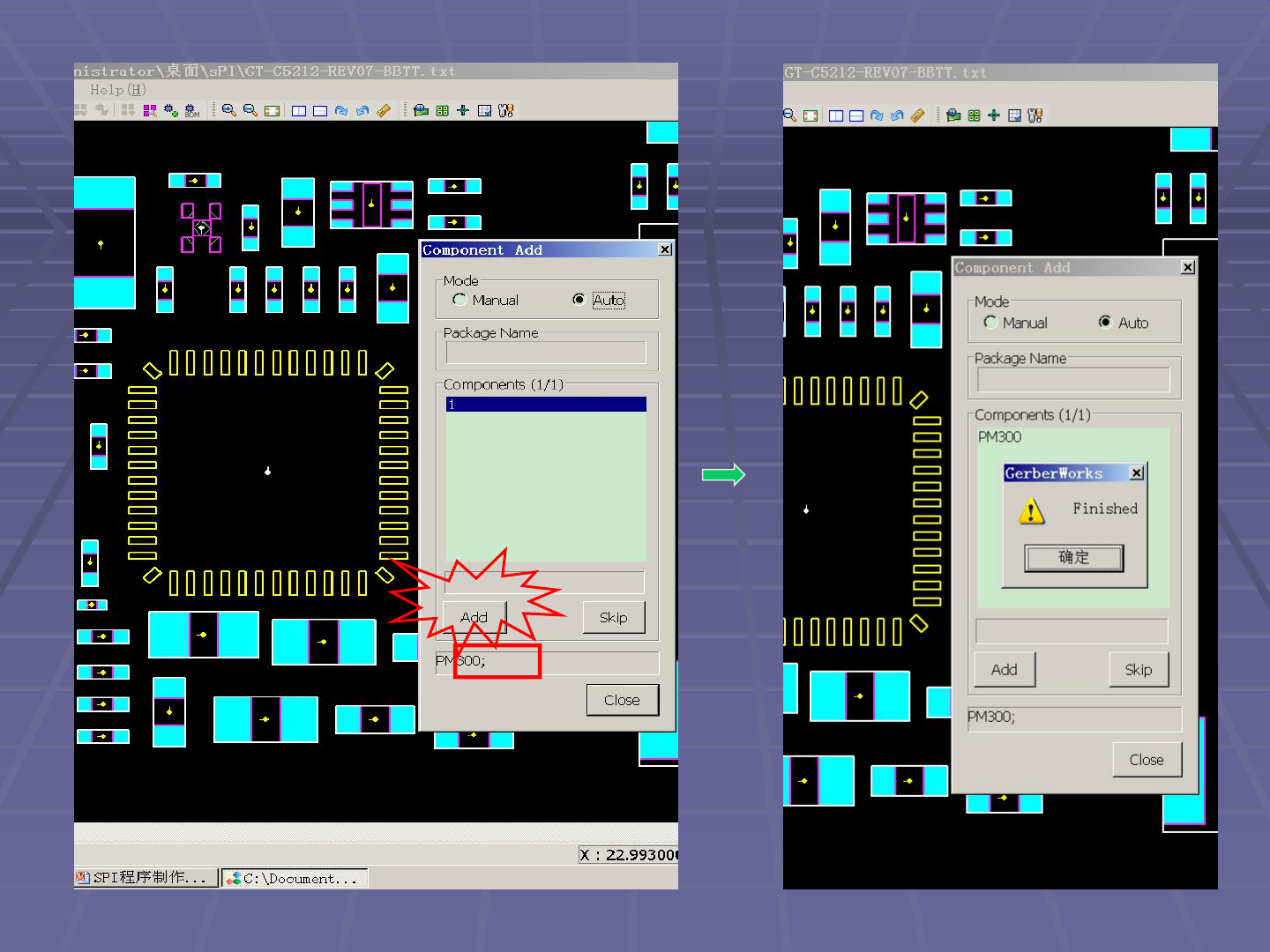1270x952 pixels.
Task: Click the green four-square grid icon, right toolbar
Action: point(975,115)
